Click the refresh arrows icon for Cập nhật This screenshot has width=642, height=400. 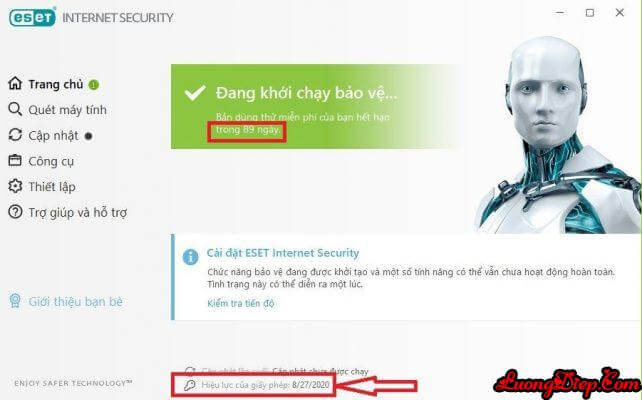(x=15, y=135)
